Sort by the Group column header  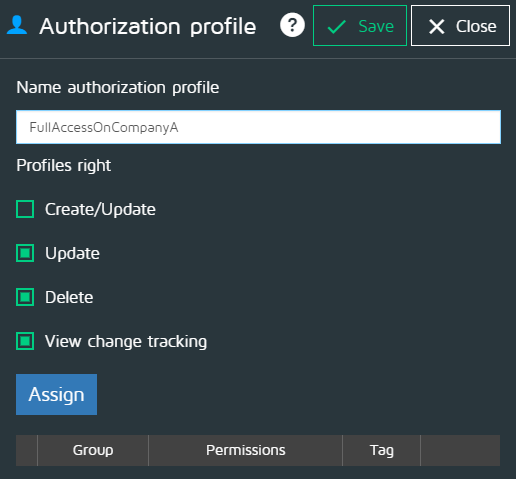[93, 450]
